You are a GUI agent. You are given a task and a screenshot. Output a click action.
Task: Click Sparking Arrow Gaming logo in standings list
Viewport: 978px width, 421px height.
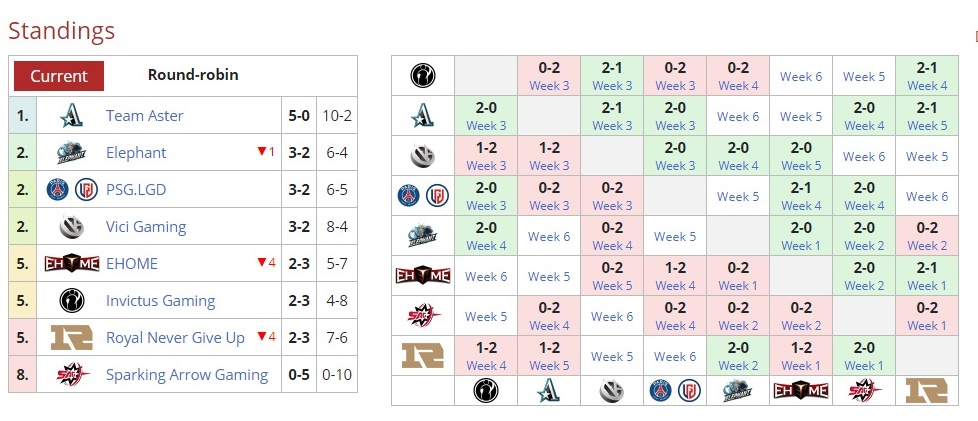click(72, 375)
